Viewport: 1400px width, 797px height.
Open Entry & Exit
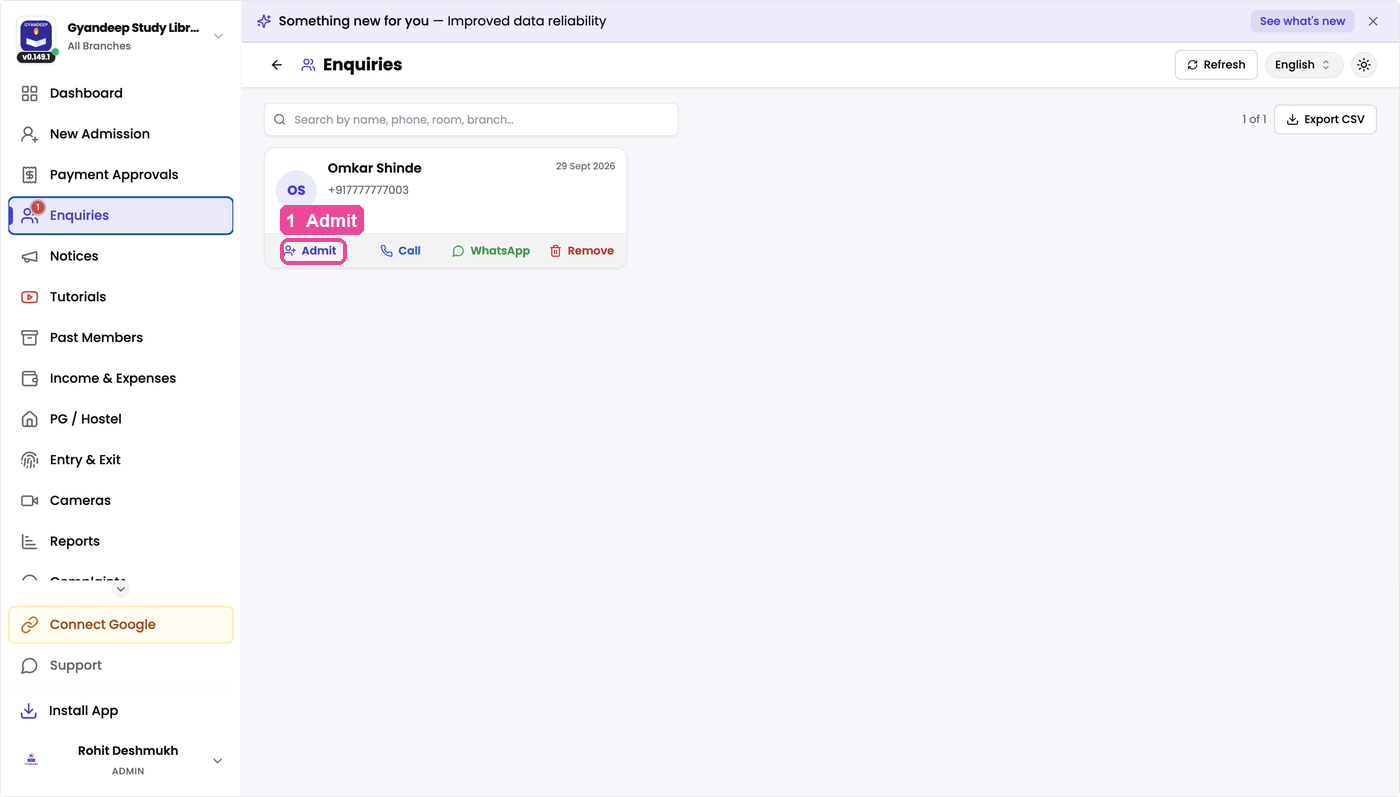point(121,460)
